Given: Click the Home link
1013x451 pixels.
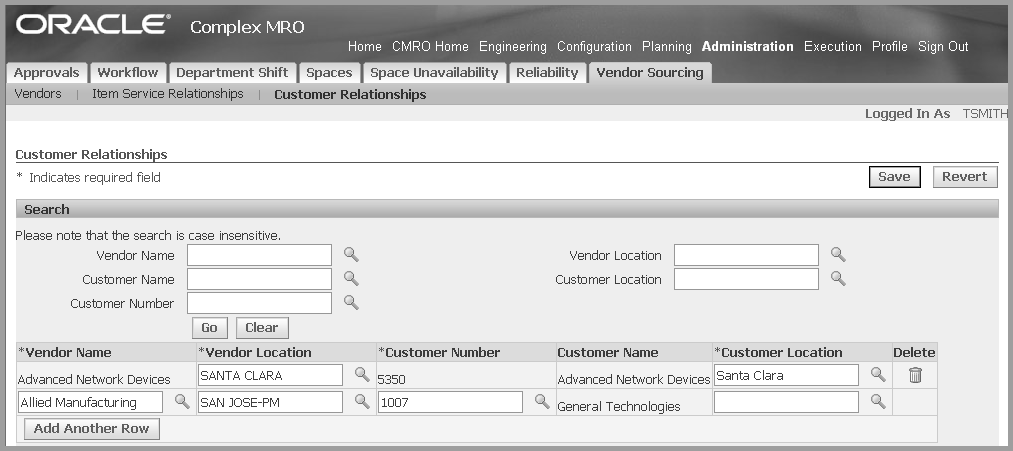Looking at the screenshot, I should click(x=364, y=47).
